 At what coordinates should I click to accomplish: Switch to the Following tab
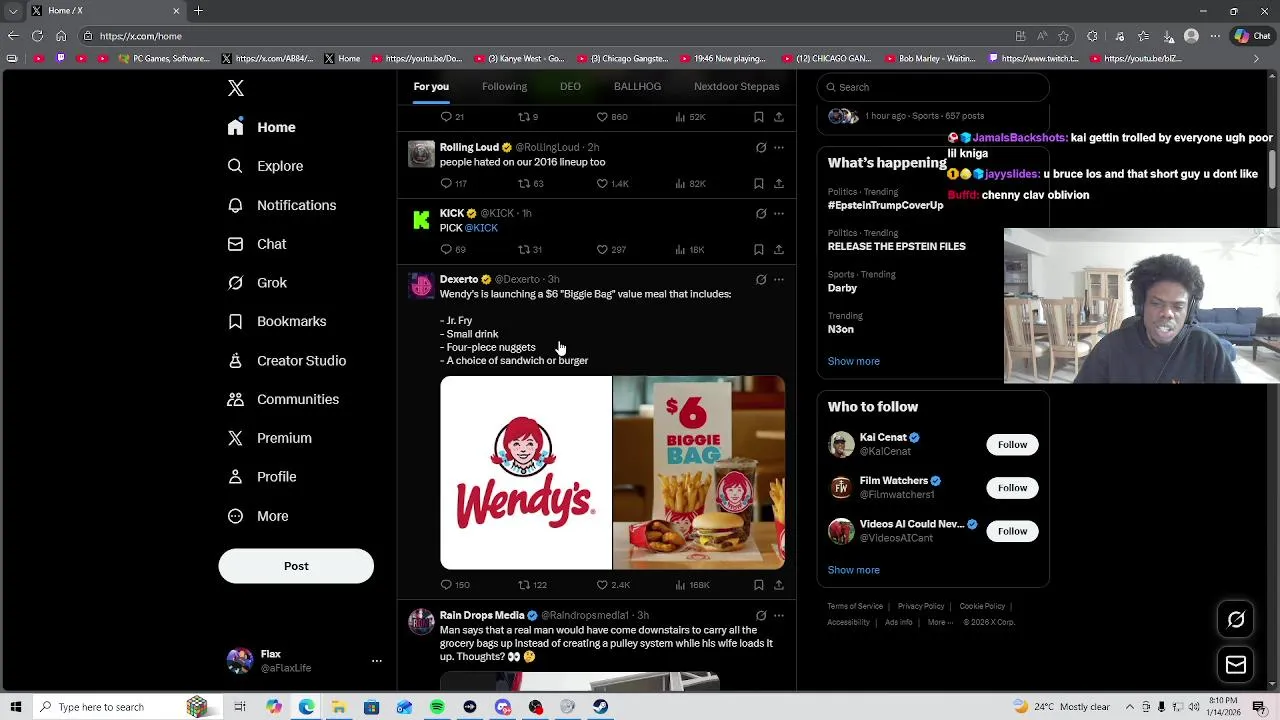click(x=504, y=87)
